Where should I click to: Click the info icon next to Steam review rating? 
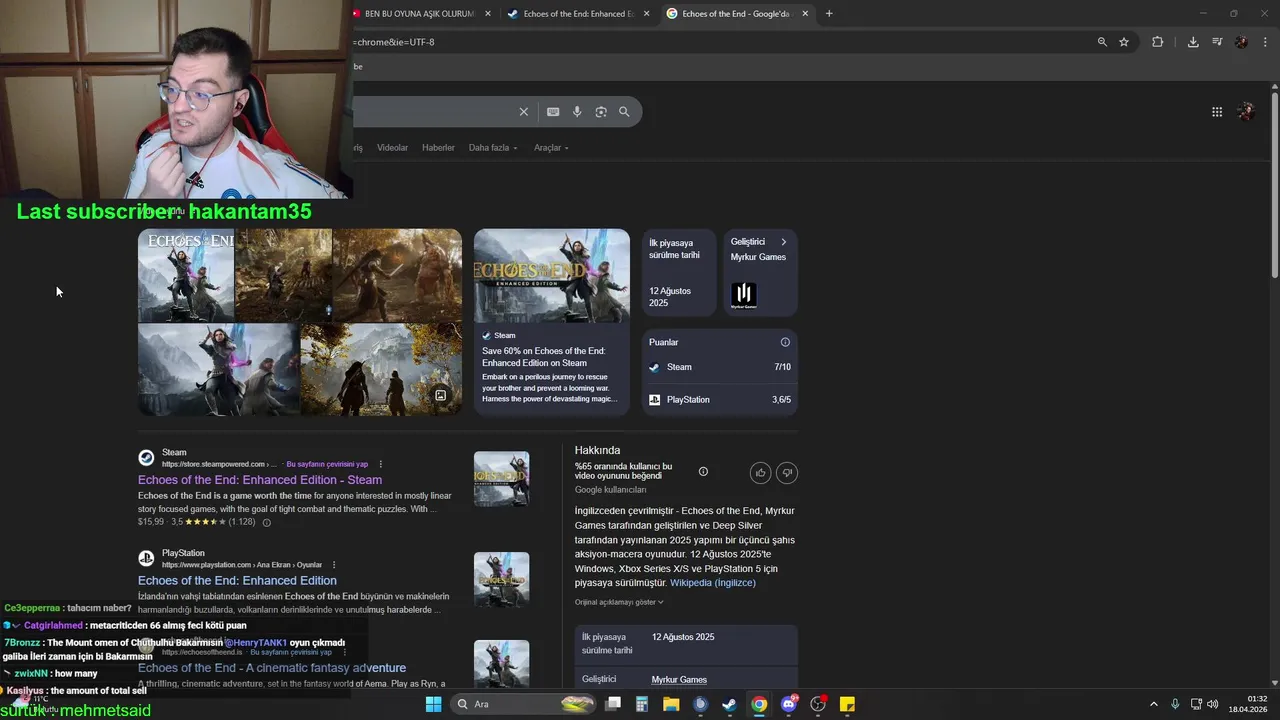click(x=266, y=522)
